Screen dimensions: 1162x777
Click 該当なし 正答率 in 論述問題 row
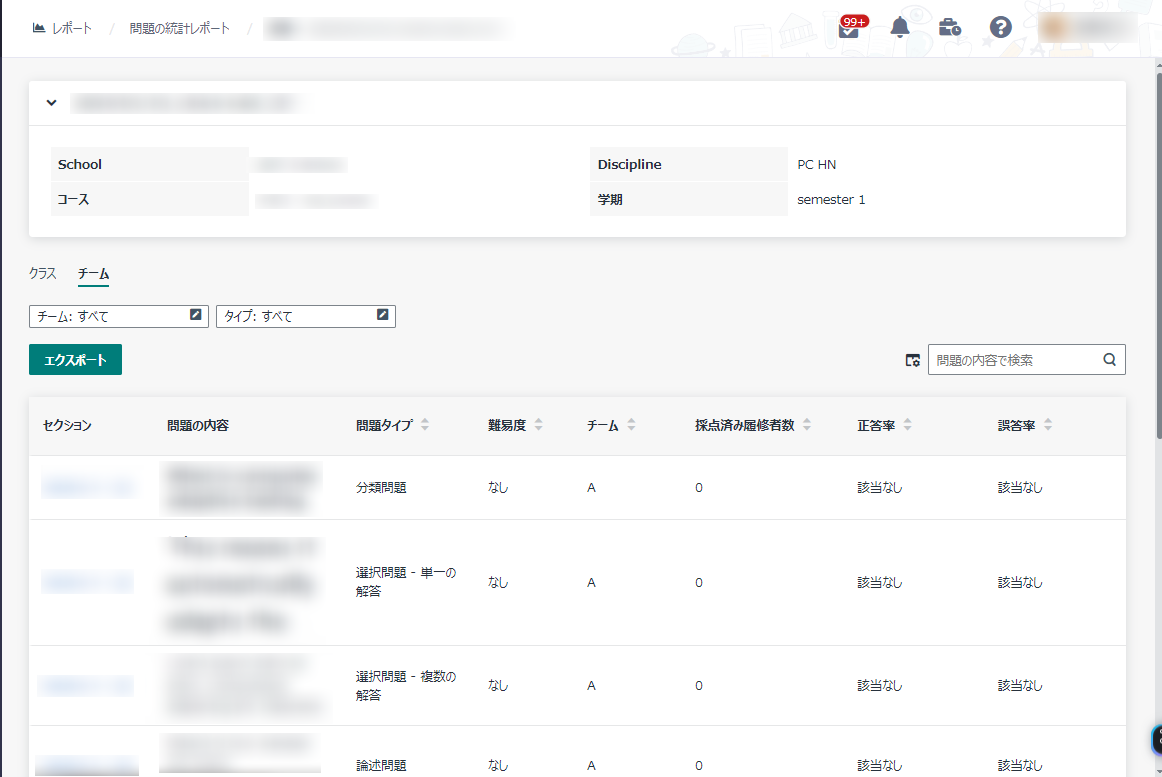880,765
